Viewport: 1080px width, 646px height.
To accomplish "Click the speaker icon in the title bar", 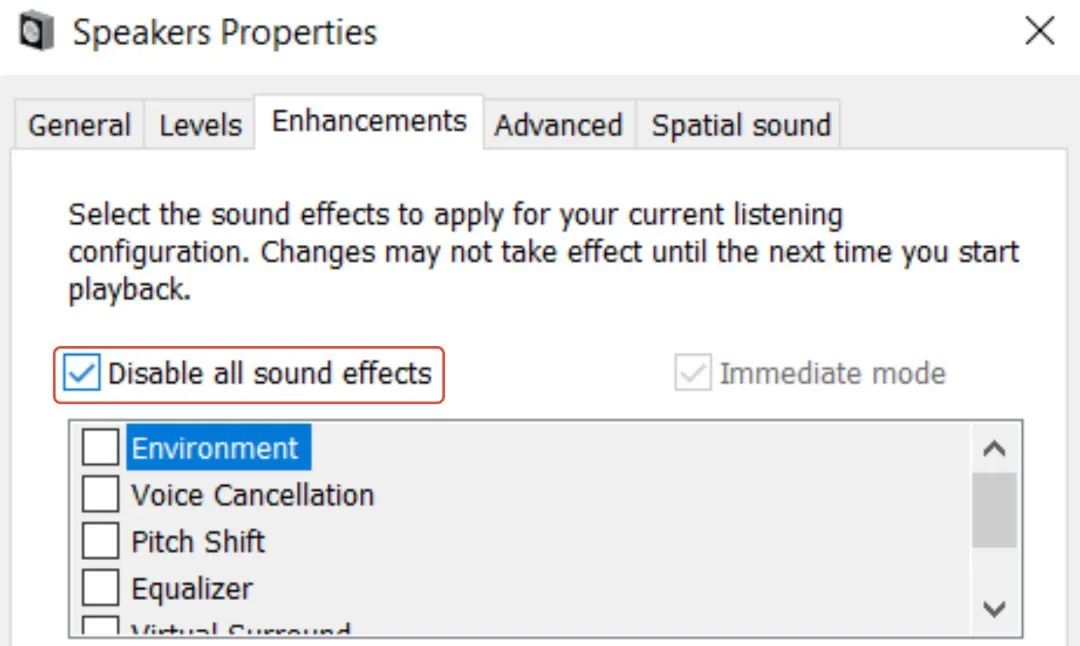I will [x=35, y=31].
